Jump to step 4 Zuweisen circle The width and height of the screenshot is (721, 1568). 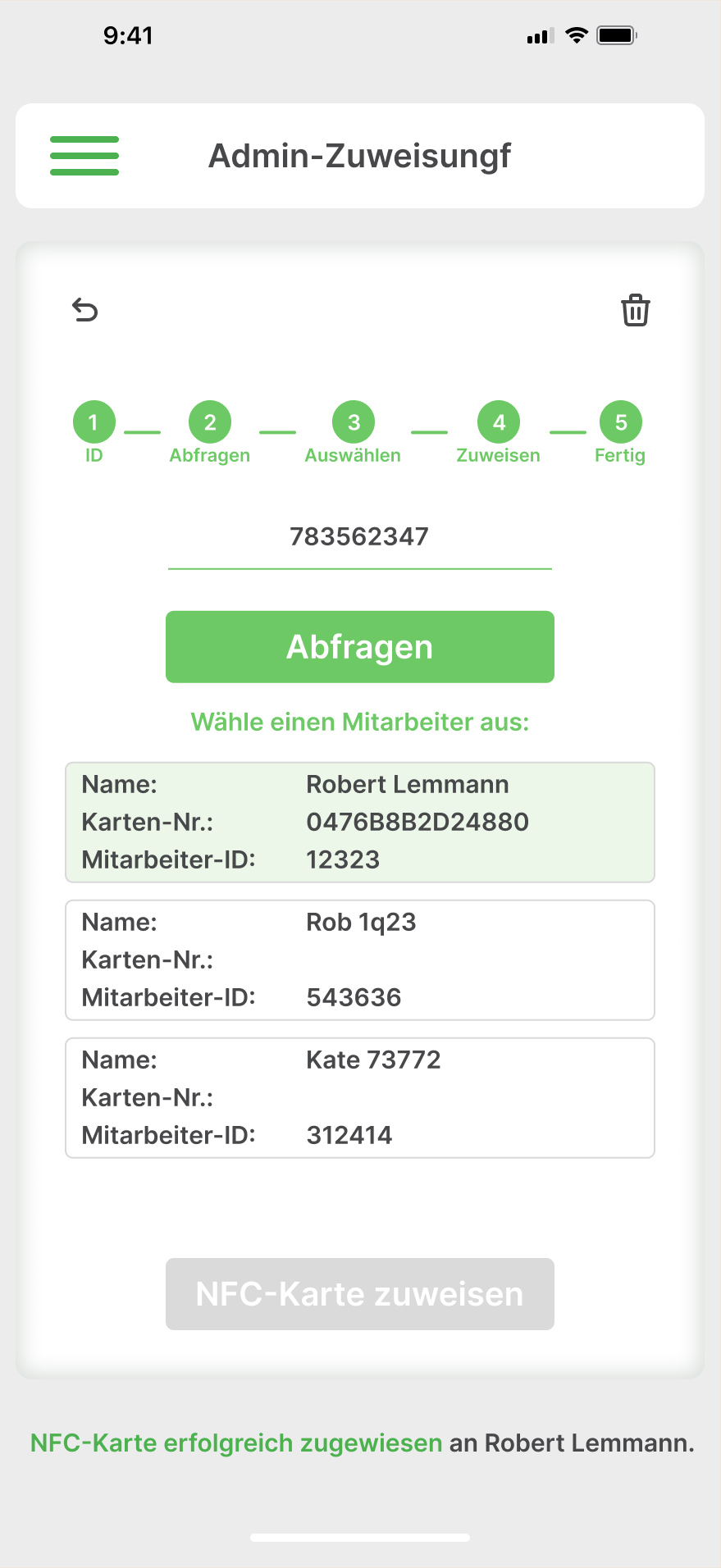(499, 422)
